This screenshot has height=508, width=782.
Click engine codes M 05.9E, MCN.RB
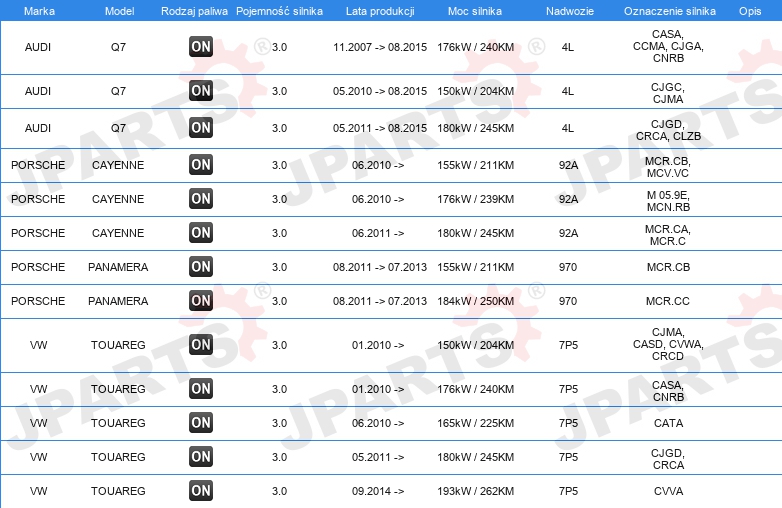tap(668, 201)
